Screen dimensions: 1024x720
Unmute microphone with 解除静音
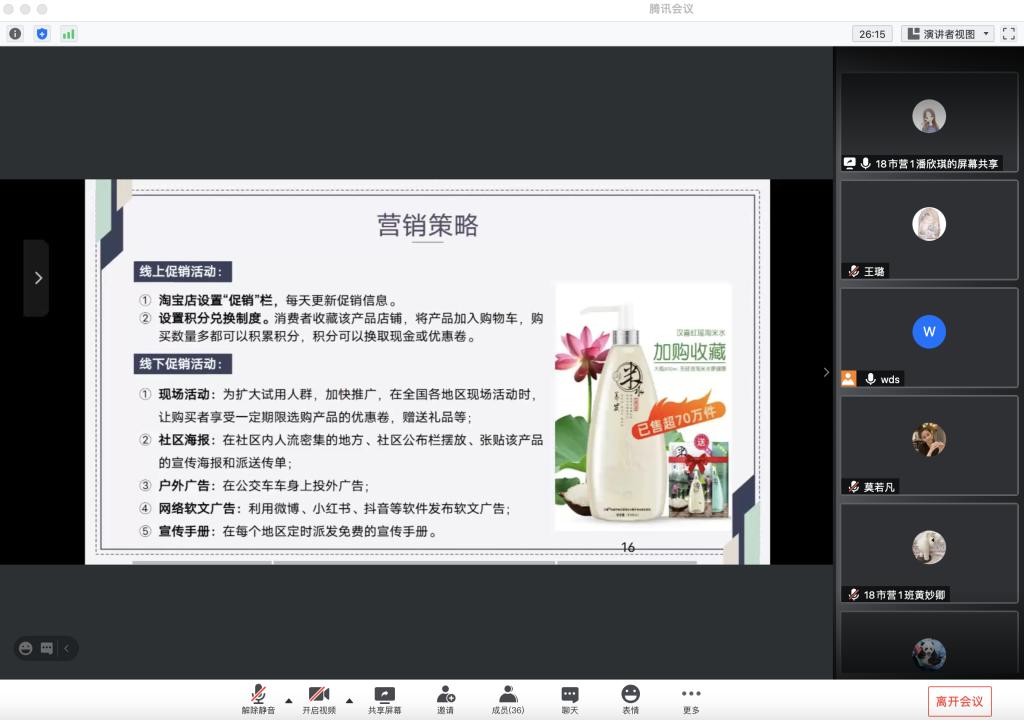pos(258,699)
